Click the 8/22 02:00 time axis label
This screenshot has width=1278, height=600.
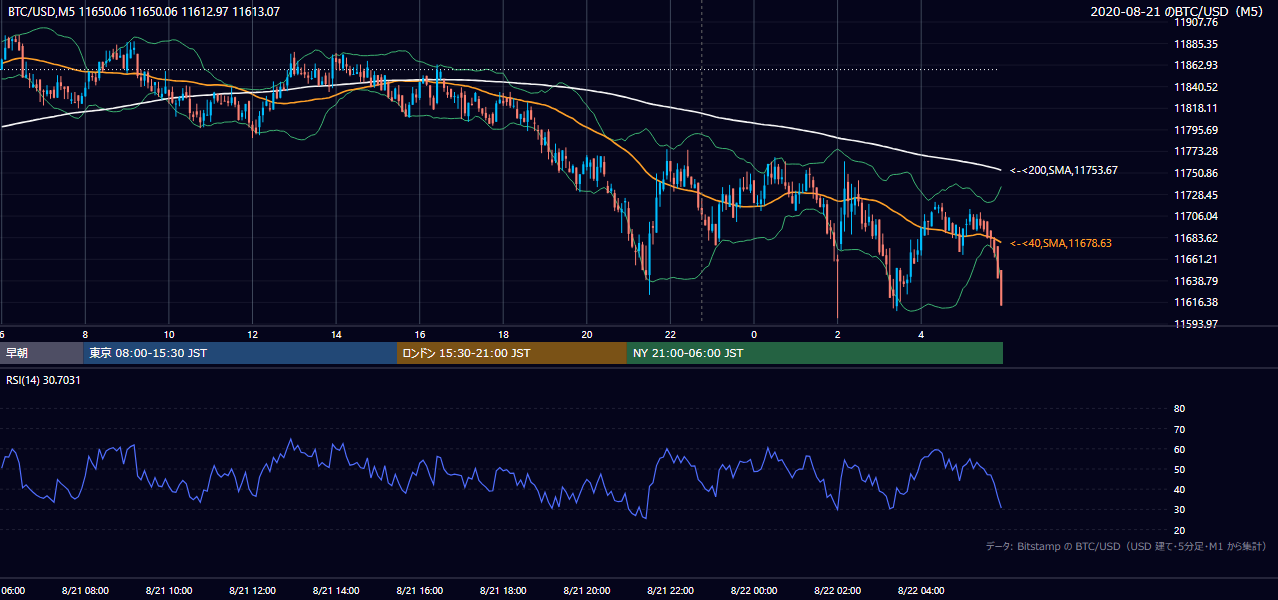(x=837, y=591)
